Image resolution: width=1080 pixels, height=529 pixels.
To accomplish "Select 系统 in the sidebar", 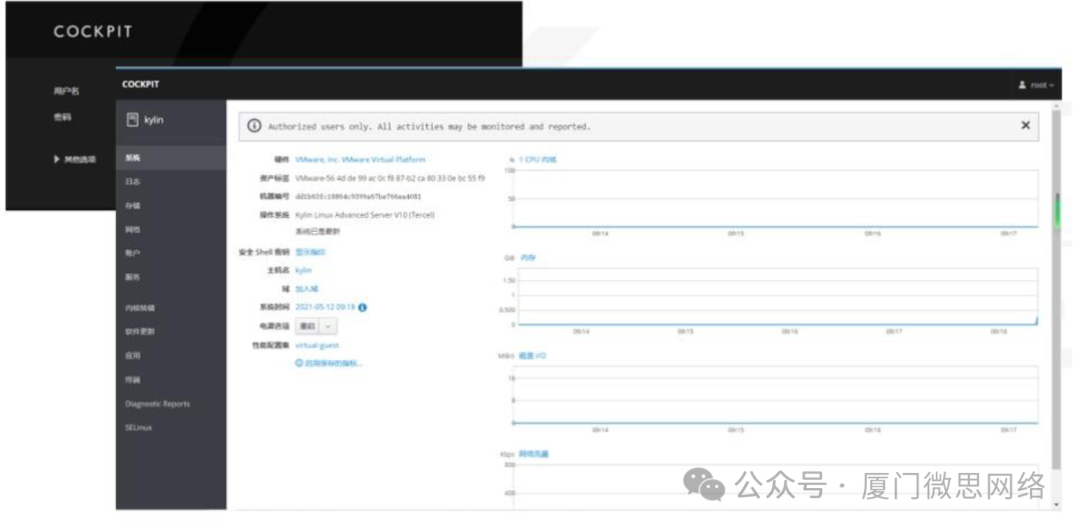I will [x=171, y=158].
